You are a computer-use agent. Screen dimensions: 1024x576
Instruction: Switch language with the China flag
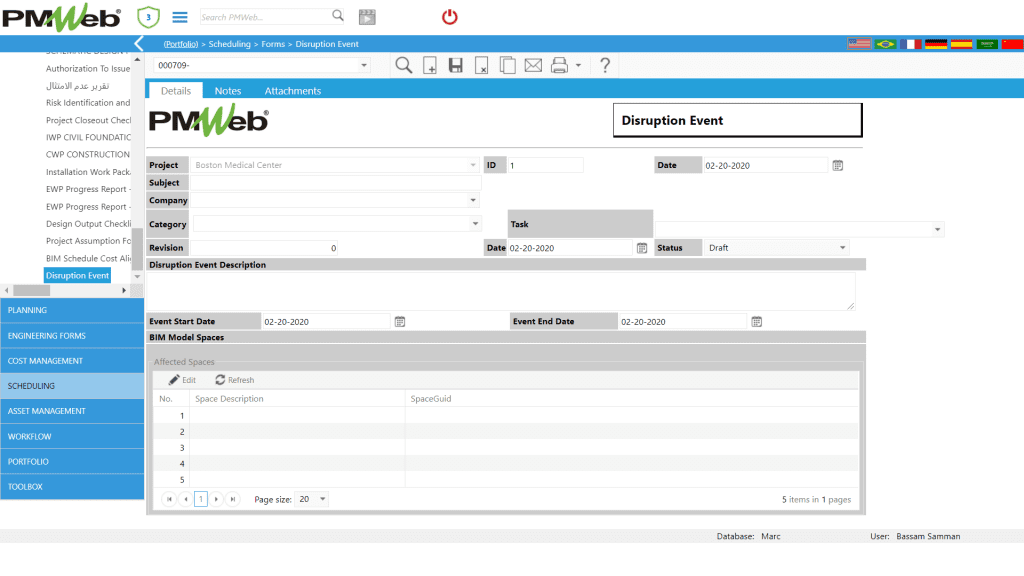[x=1012, y=44]
